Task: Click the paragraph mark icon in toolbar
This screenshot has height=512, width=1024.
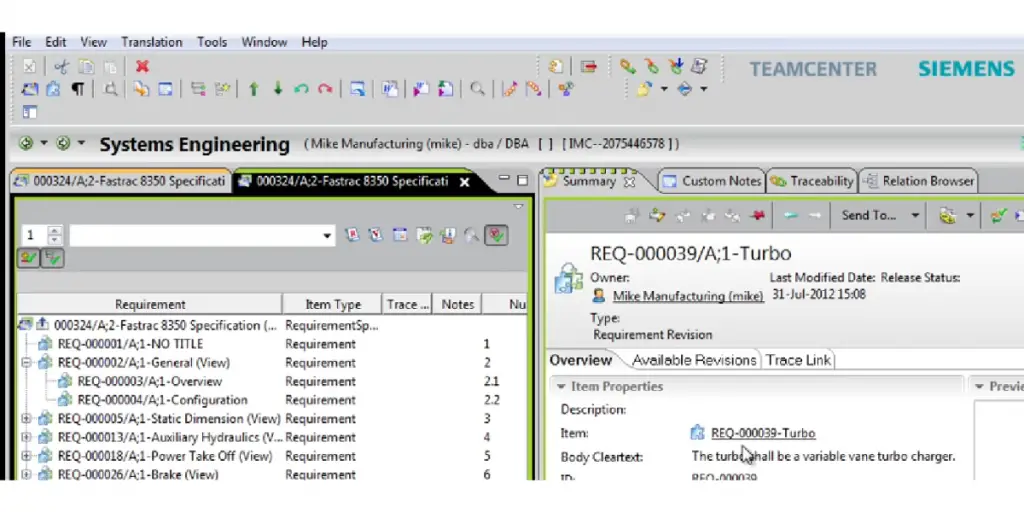Action: pos(78,89)
